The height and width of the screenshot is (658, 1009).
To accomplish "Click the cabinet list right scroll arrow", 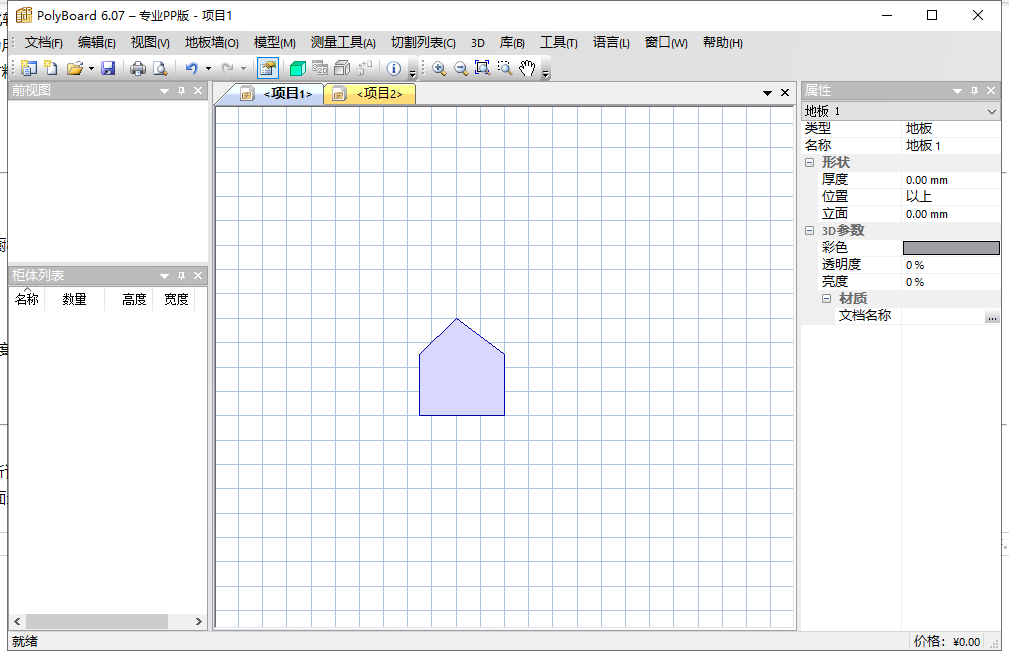I will (x=198, y=621).
